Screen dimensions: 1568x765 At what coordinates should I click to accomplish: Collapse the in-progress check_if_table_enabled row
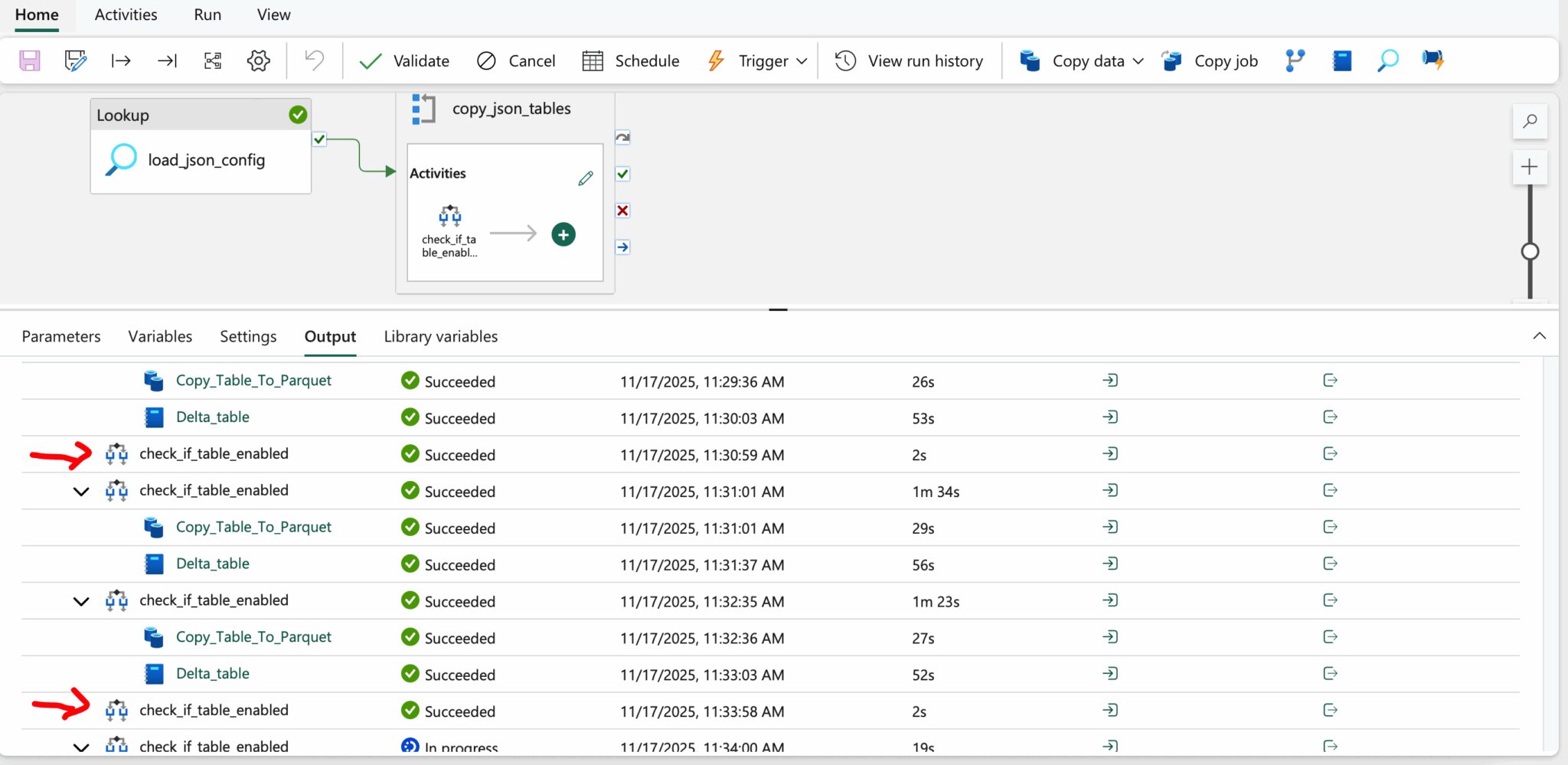point(81,747)
